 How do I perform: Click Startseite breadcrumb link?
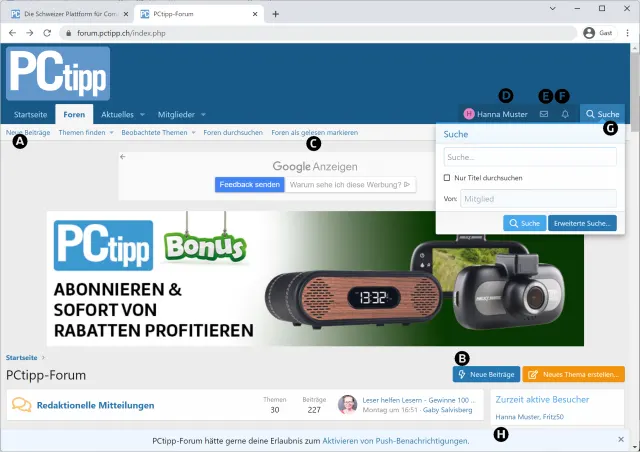click(21, 358)
